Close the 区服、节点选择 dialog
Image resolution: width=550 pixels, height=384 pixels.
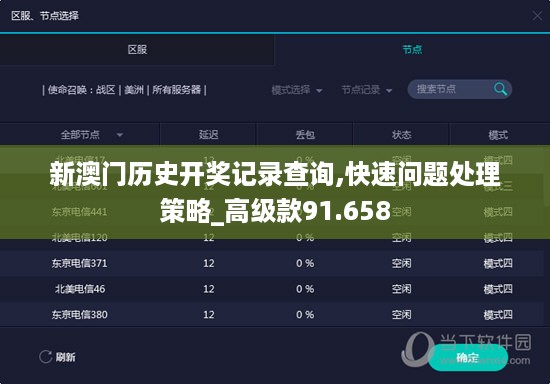click(x=537, y=16)
